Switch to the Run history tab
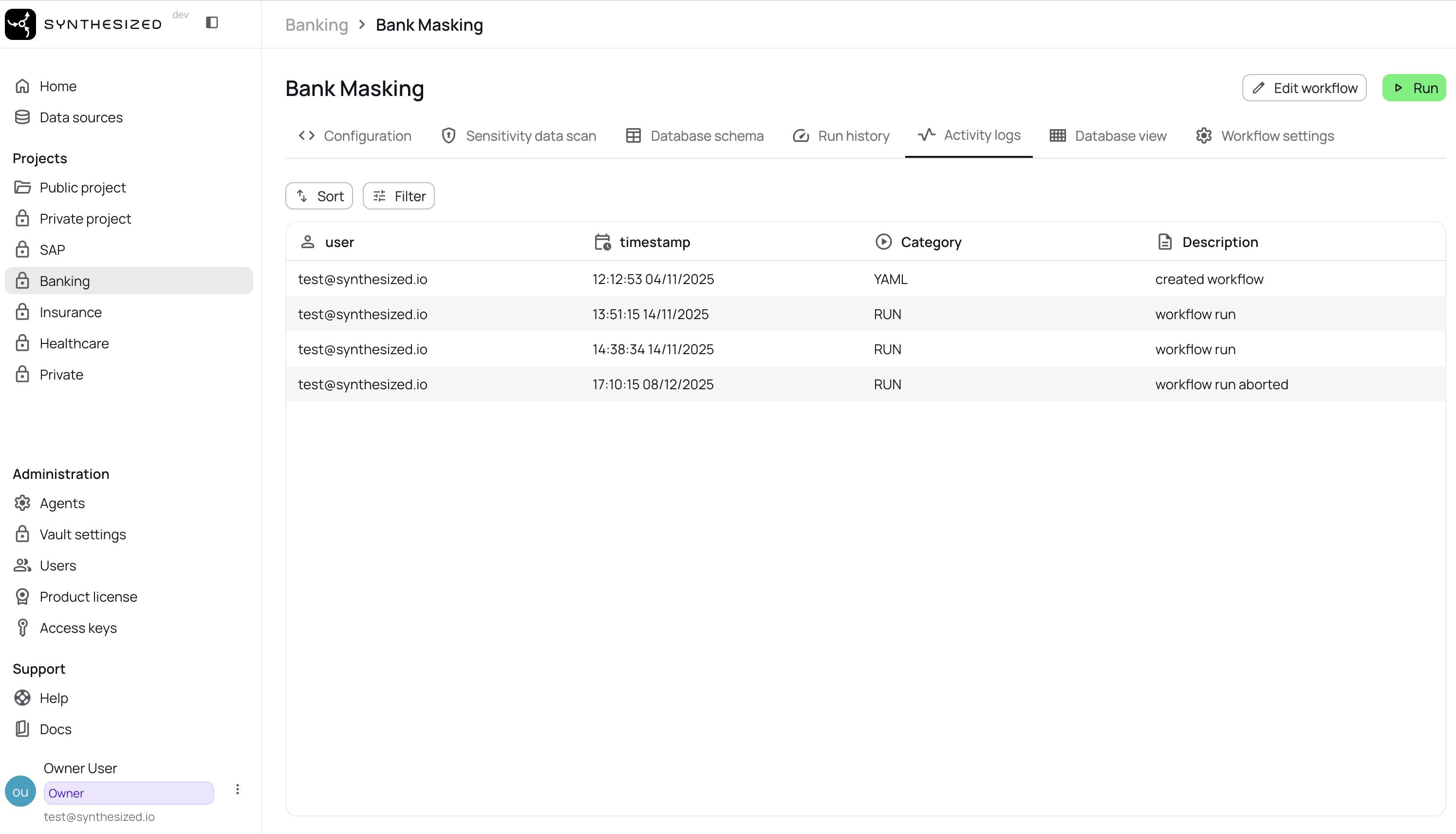1456x834 pixels. [841, 136]
